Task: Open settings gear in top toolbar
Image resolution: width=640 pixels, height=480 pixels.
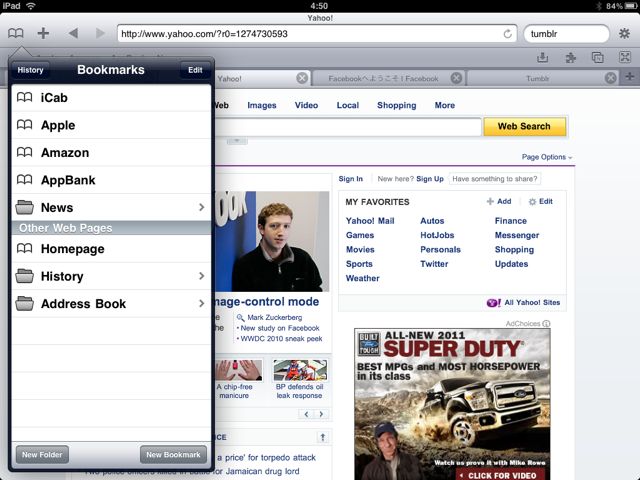Action: 624,33
